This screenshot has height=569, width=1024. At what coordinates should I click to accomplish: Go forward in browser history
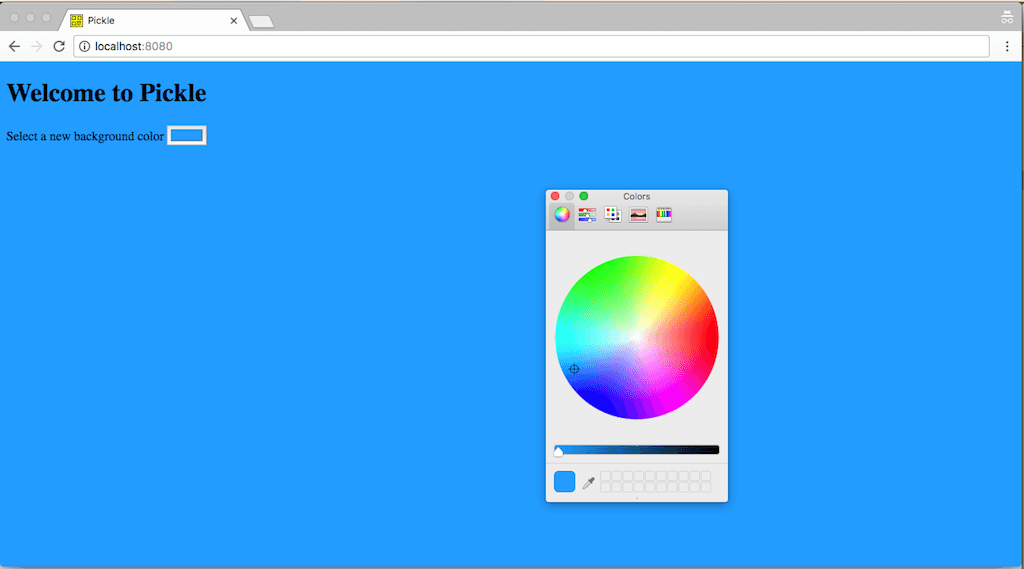[x=37, y=46]
